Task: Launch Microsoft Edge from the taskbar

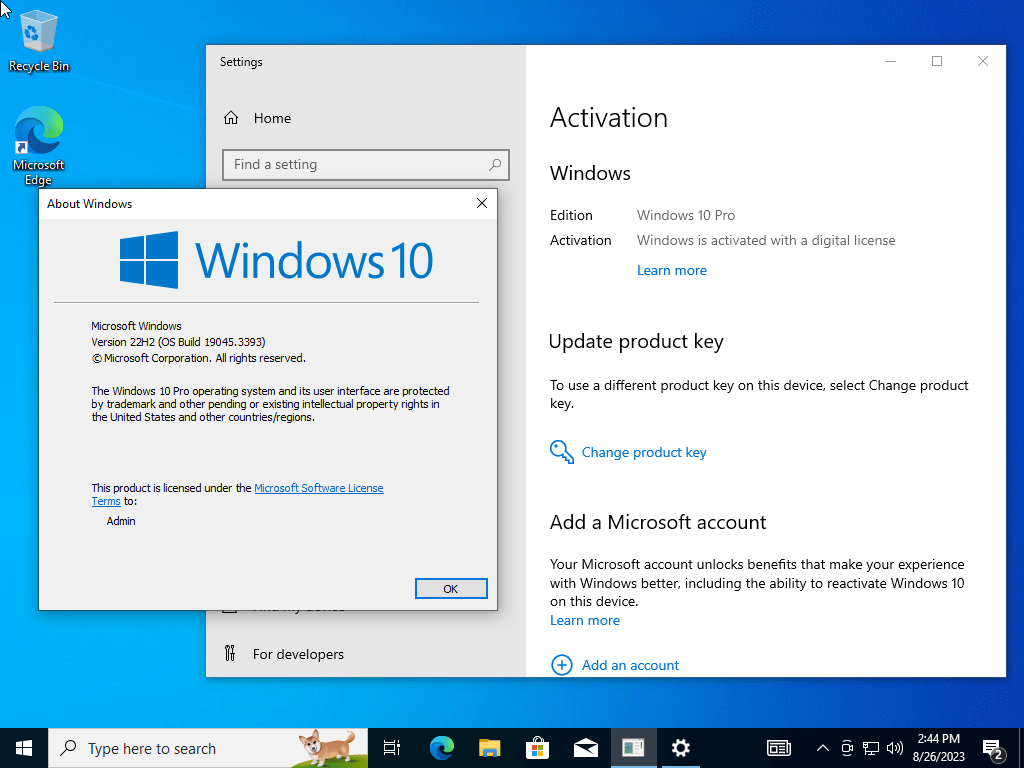Action: coord(442,748)
